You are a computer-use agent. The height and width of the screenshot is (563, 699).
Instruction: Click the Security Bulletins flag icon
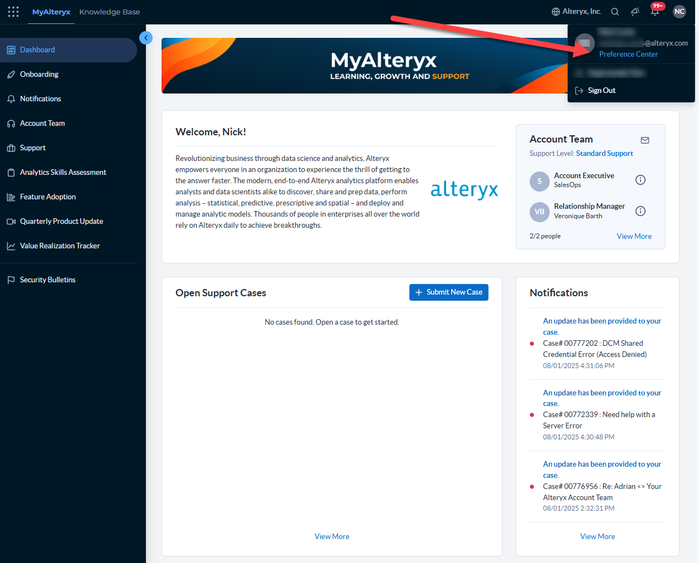(11, 280)
